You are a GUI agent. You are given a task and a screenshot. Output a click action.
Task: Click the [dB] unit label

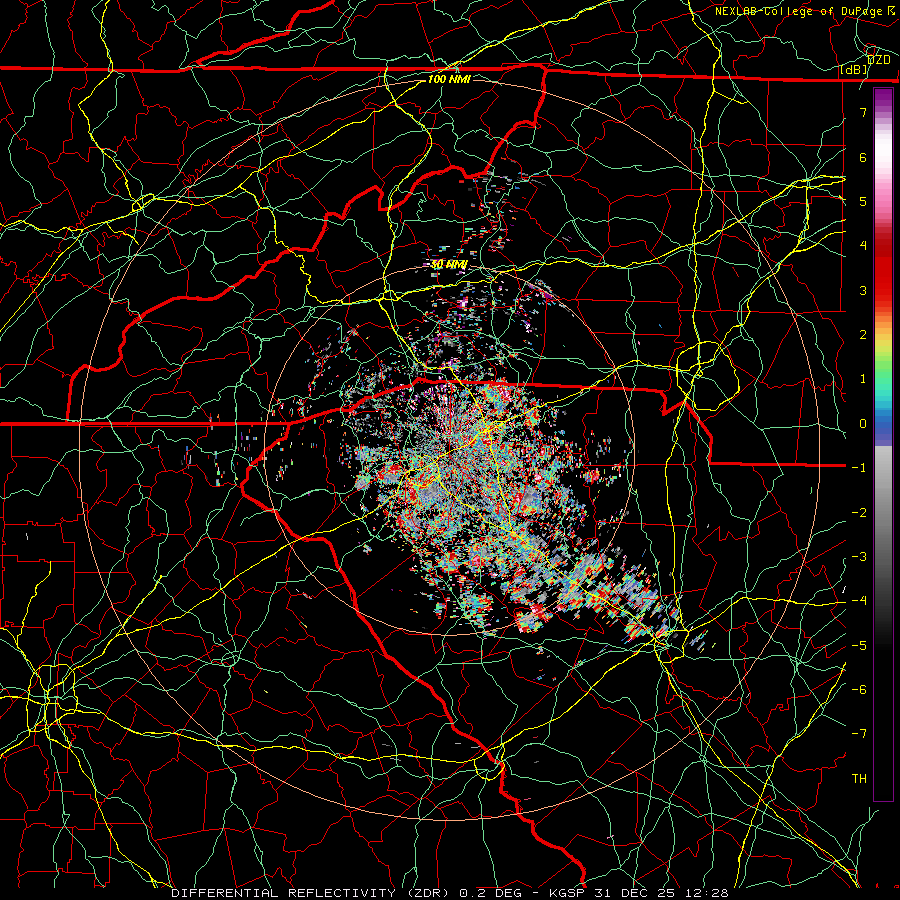pyautogui.click(x=854, y=70)
